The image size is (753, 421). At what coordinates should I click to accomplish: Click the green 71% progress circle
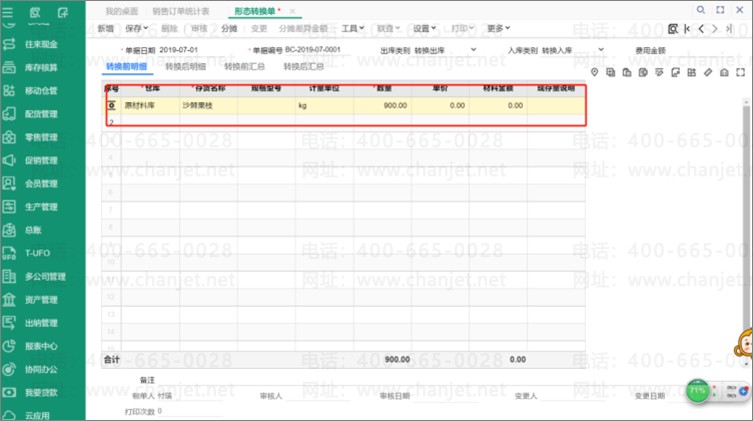[x=697, y=391]
